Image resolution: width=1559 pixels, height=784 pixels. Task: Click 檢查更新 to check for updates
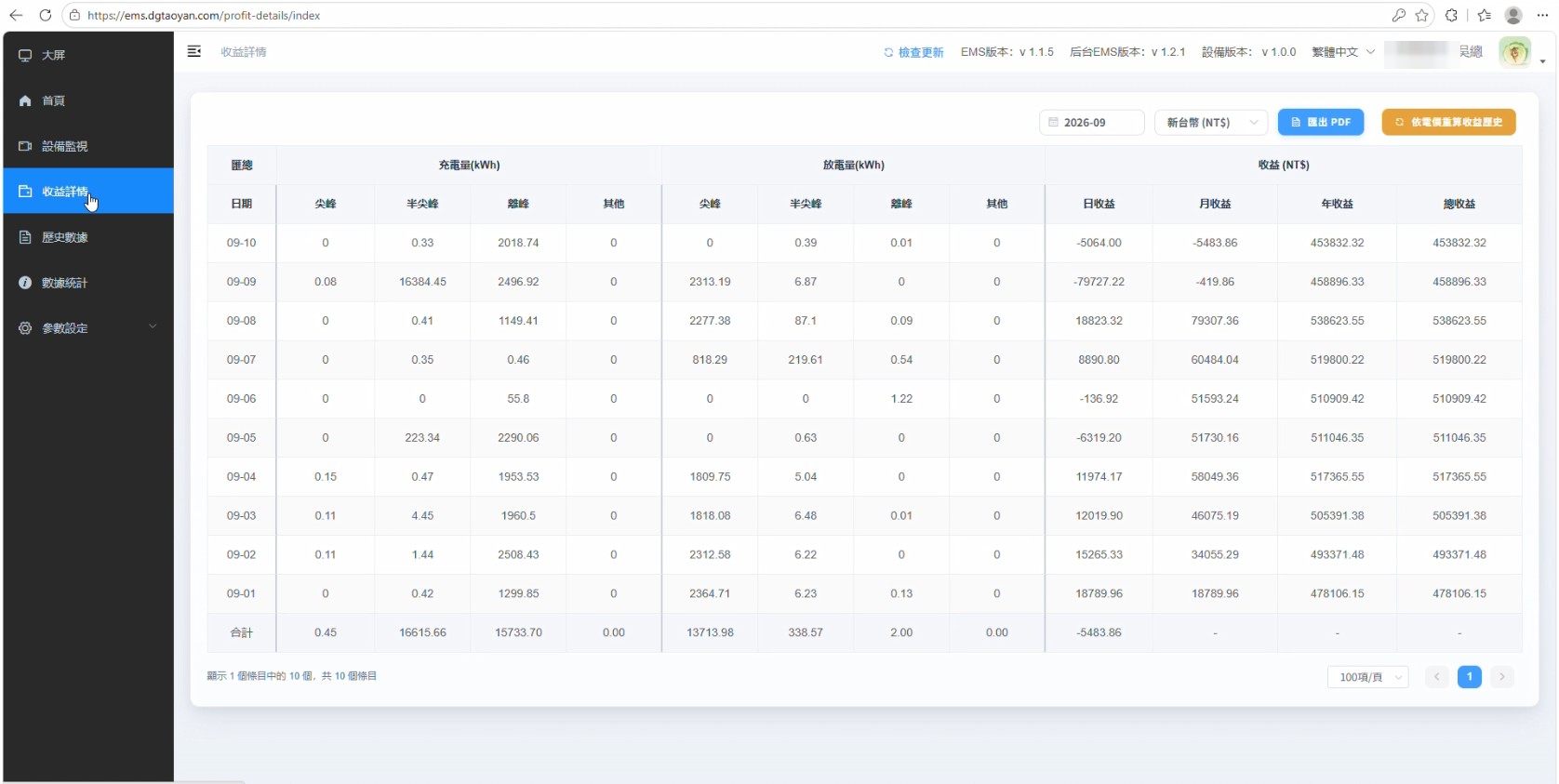click(x=913, y=52)
